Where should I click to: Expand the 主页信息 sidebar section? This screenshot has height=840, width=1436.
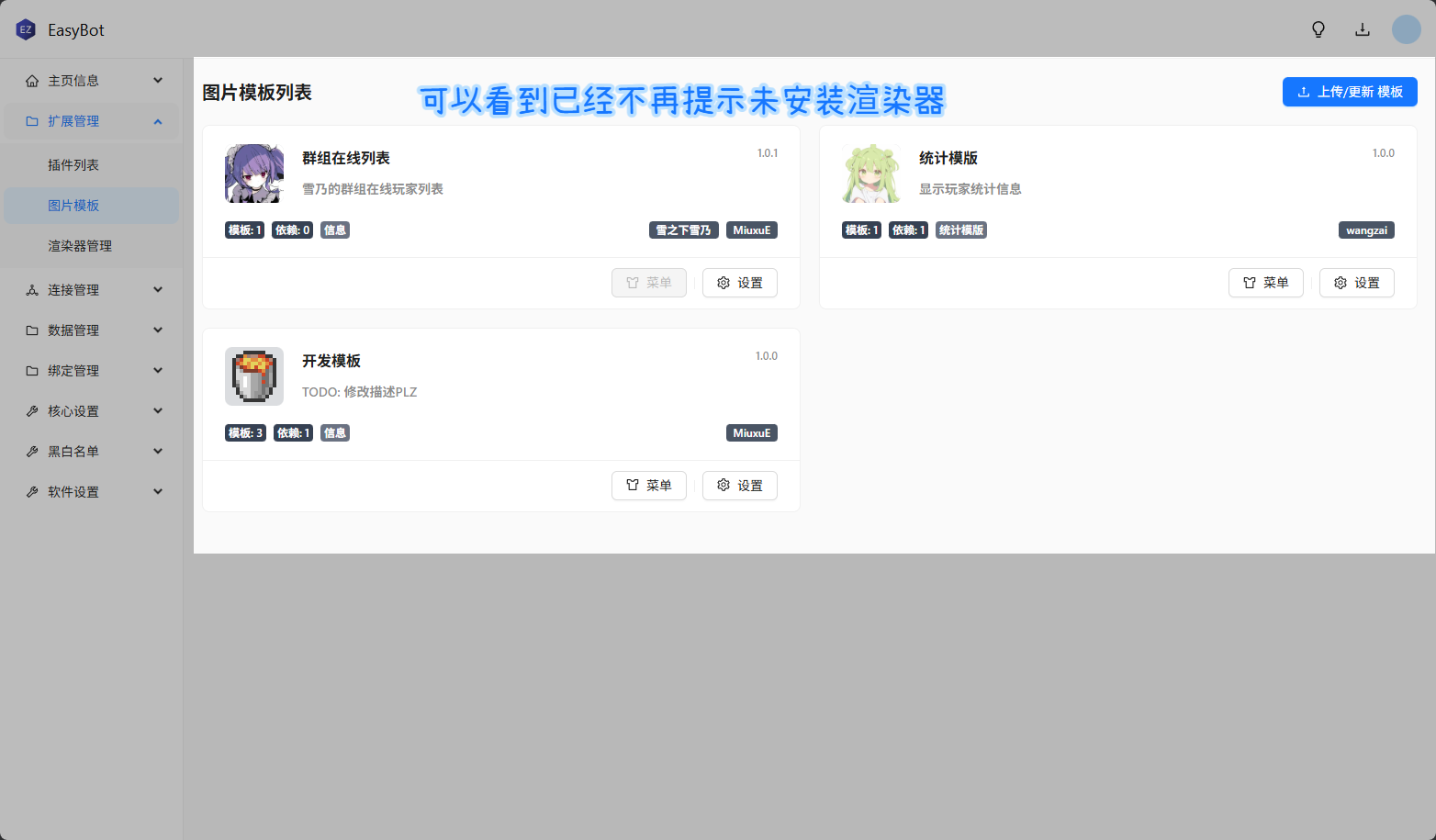tap(92, 81)
